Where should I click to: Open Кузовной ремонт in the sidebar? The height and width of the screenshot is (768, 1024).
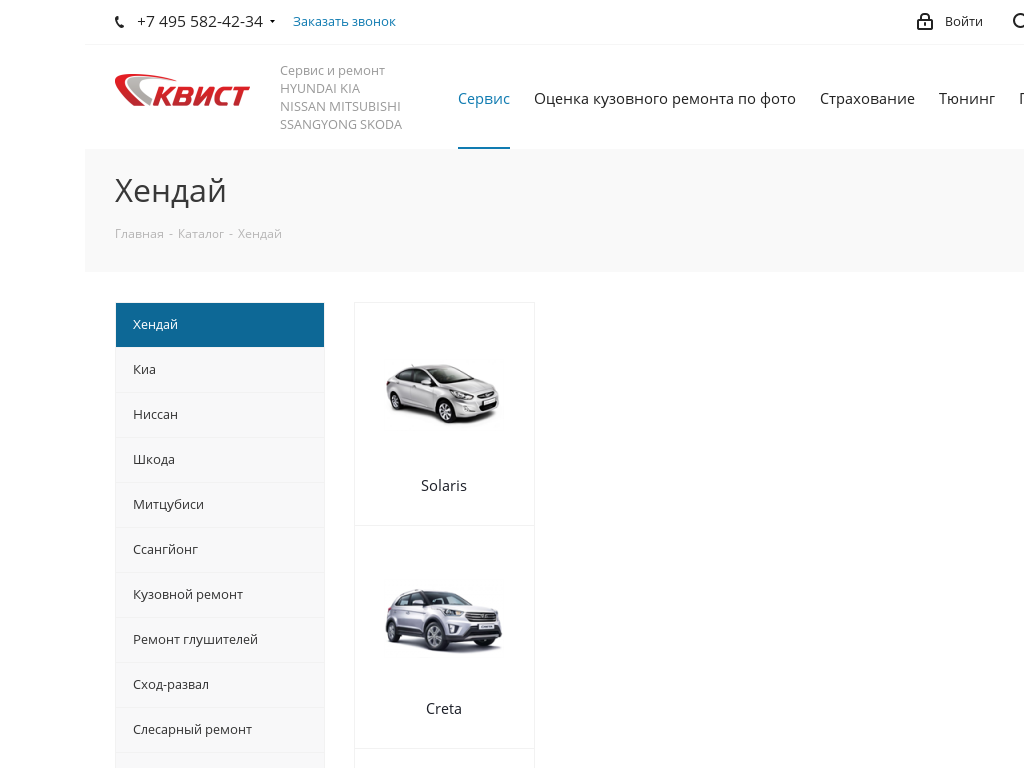pos(220,595)
